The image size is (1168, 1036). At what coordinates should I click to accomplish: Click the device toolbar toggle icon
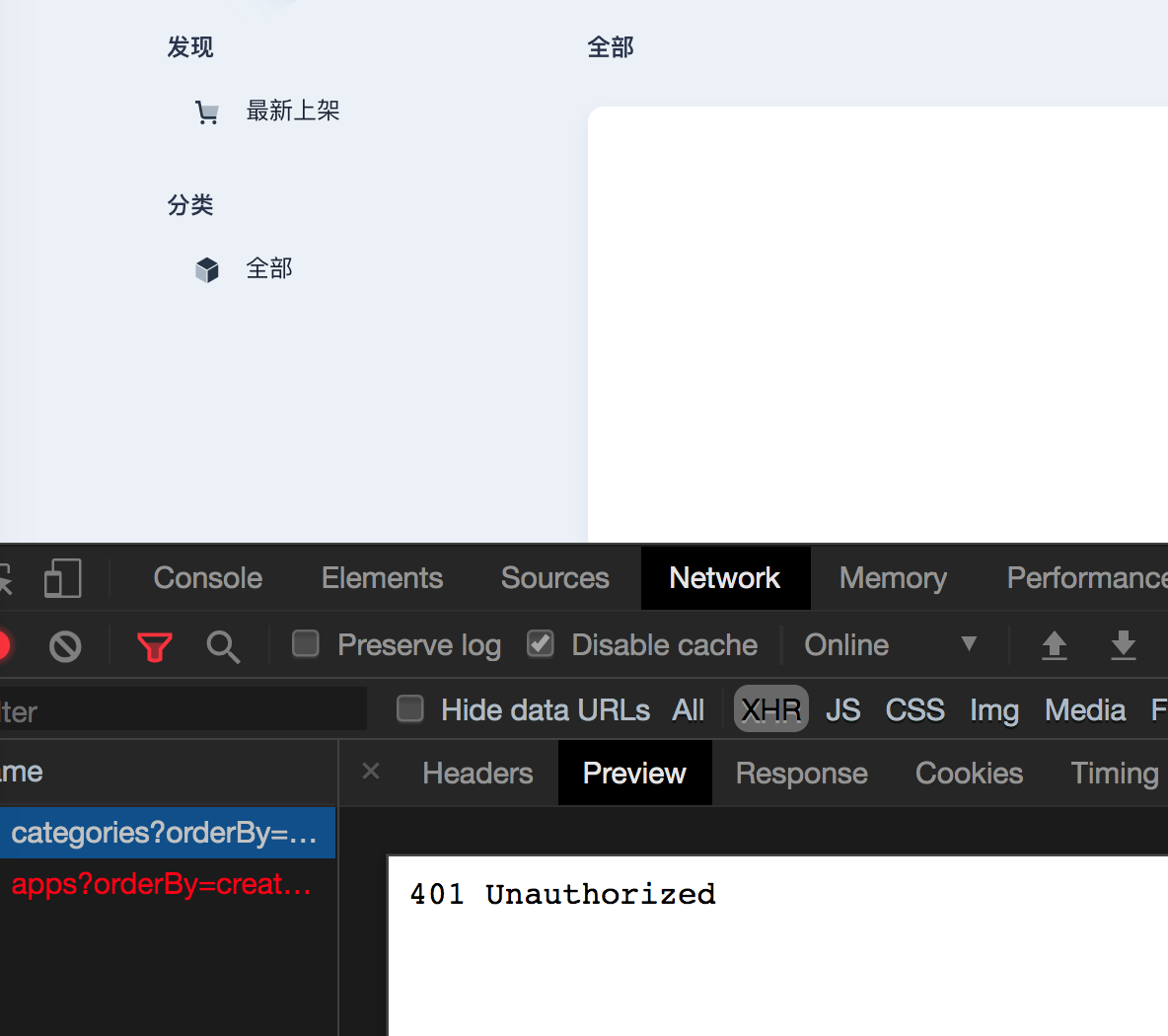click(x=62, y=578)
